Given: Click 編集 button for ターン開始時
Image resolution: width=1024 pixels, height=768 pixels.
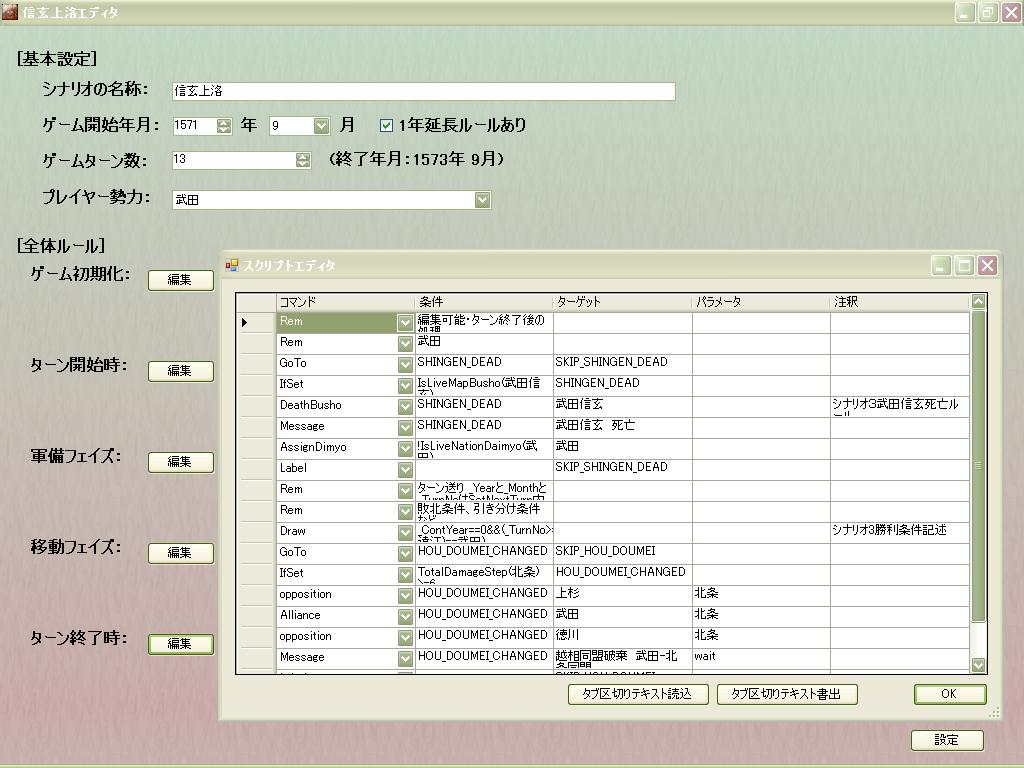Looking at the screenshot, I should (181, 370).
